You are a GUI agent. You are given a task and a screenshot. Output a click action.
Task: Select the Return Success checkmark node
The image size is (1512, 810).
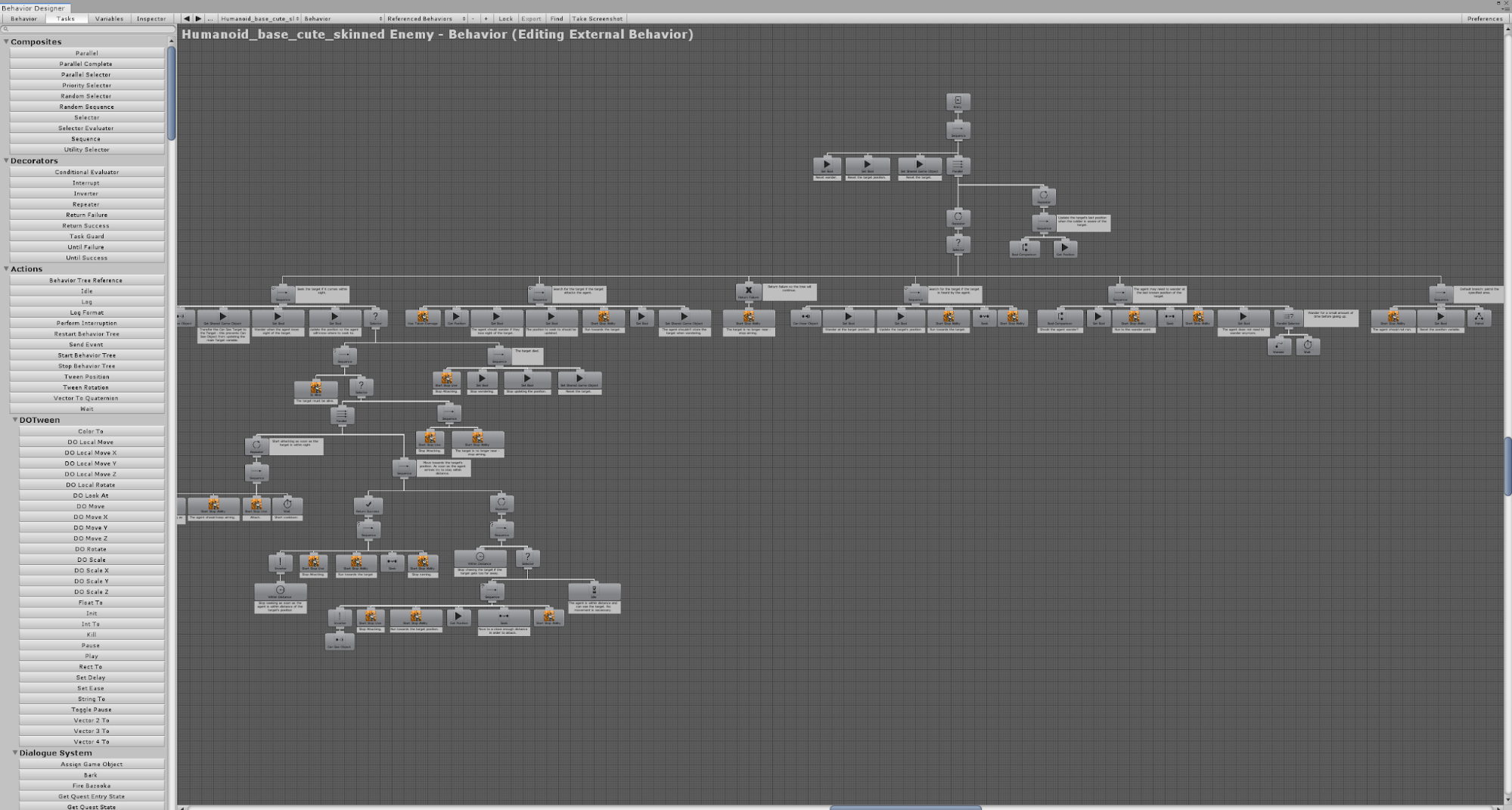[368, 505]
